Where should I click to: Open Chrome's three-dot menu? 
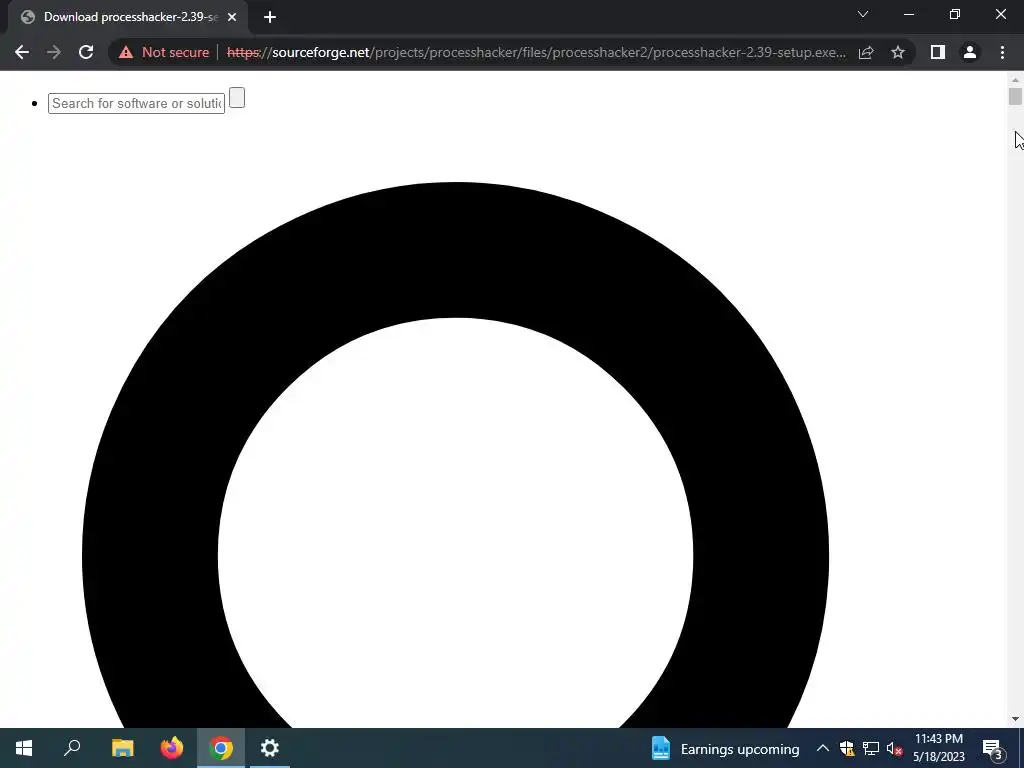1002,52
